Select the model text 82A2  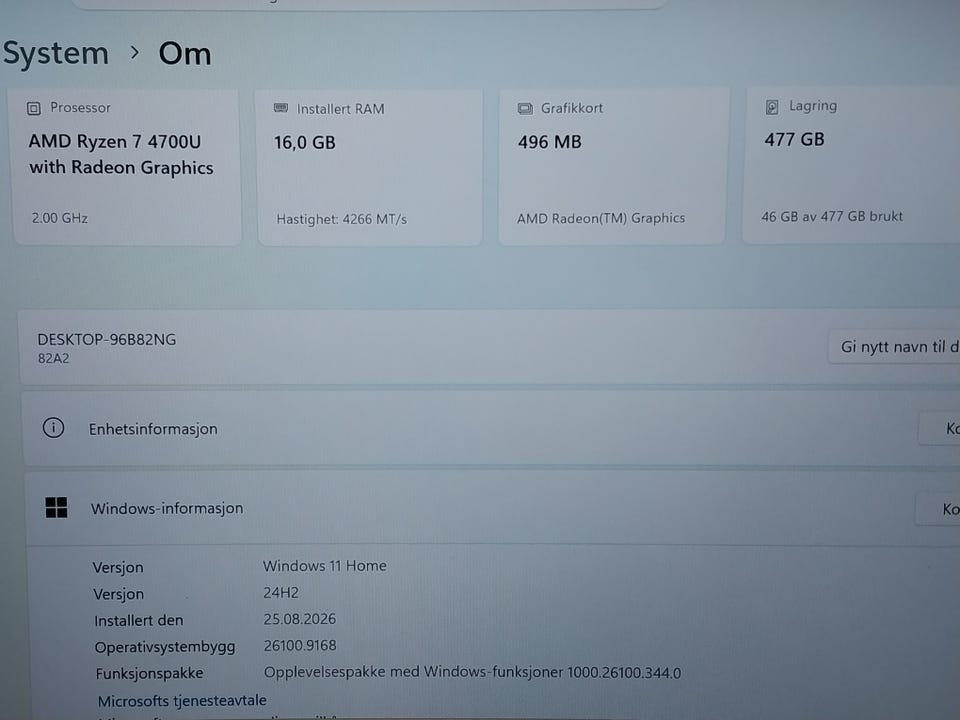coord(53,359)
